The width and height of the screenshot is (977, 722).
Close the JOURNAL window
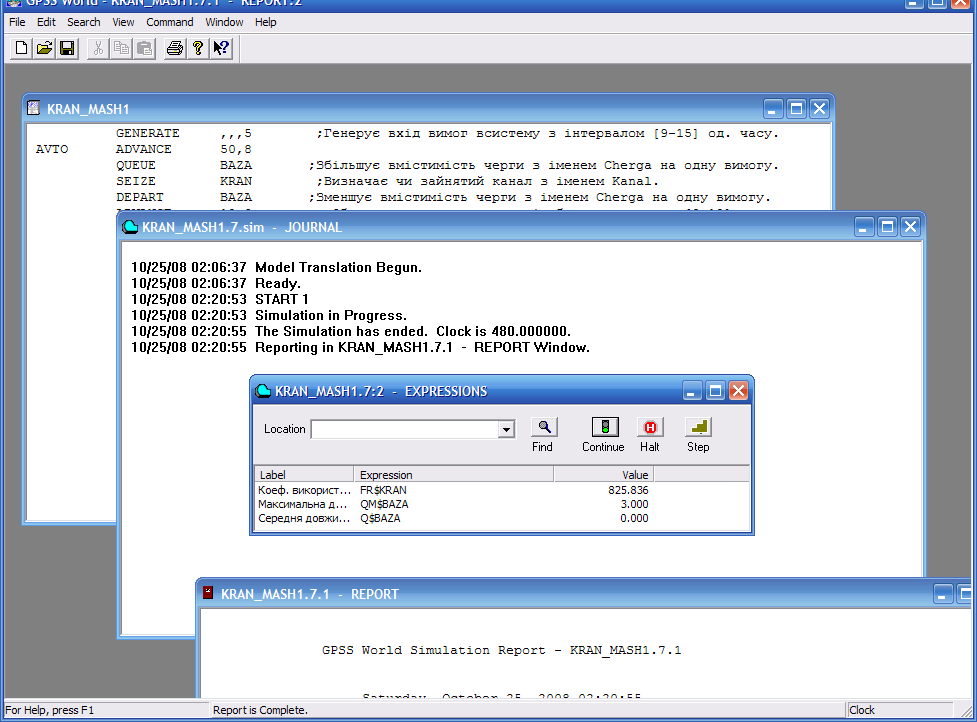911,227
